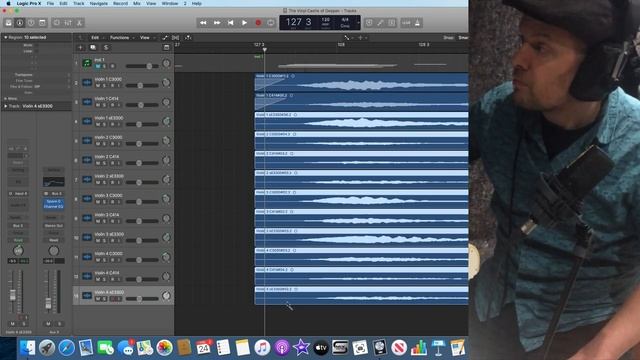Toggle the Solo button in control bar
Viewport: 640px width, 360px height.
[x=391, y=23]
